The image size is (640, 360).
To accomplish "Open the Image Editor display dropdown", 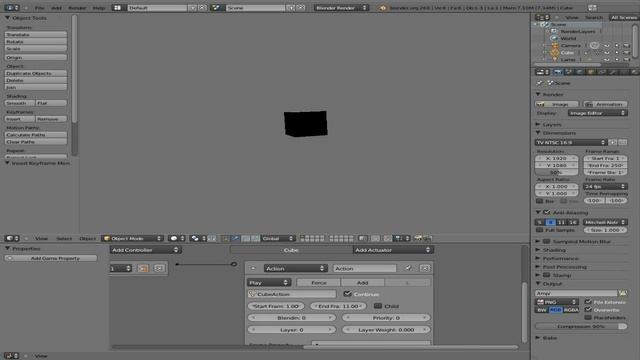I will (x=598, y=113).
